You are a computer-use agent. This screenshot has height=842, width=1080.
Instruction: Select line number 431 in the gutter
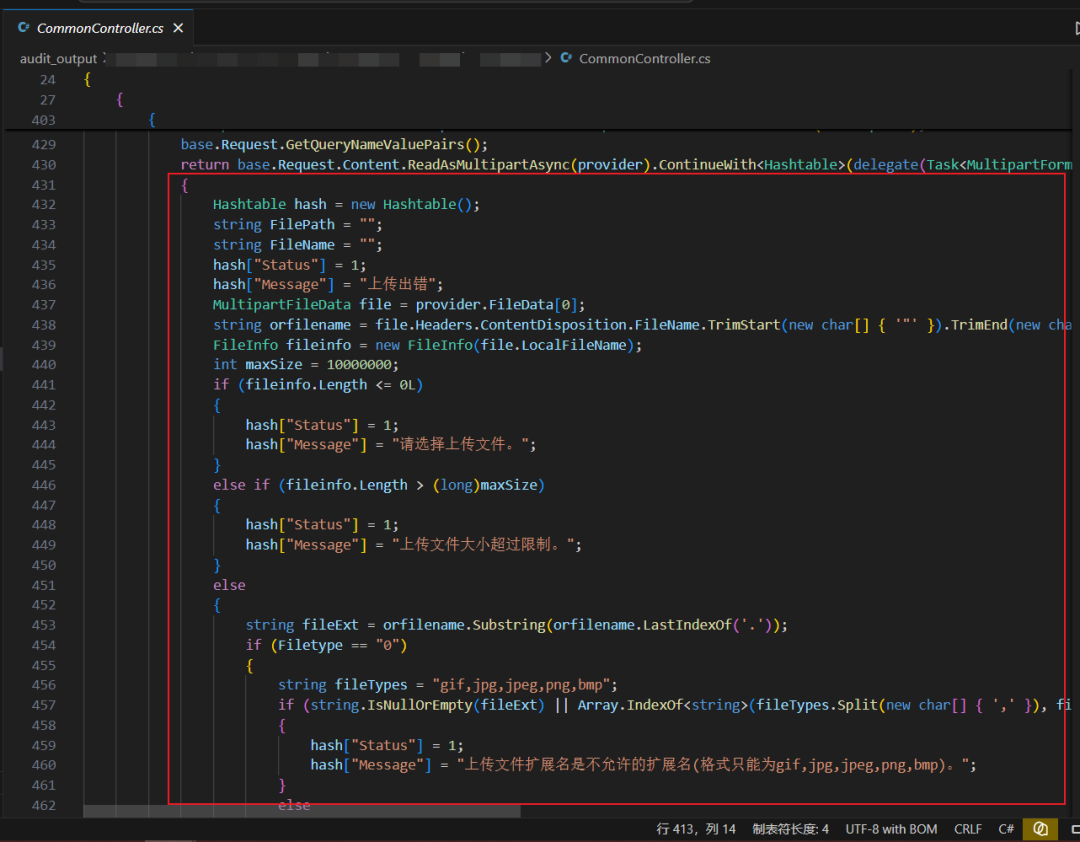tap(43, 185)
